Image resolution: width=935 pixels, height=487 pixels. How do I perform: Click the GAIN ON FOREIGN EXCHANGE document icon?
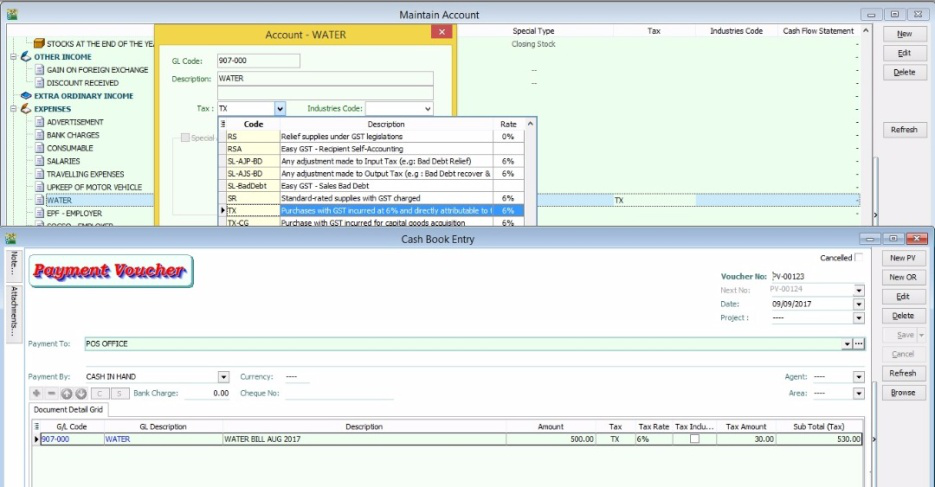click(39, 70)
